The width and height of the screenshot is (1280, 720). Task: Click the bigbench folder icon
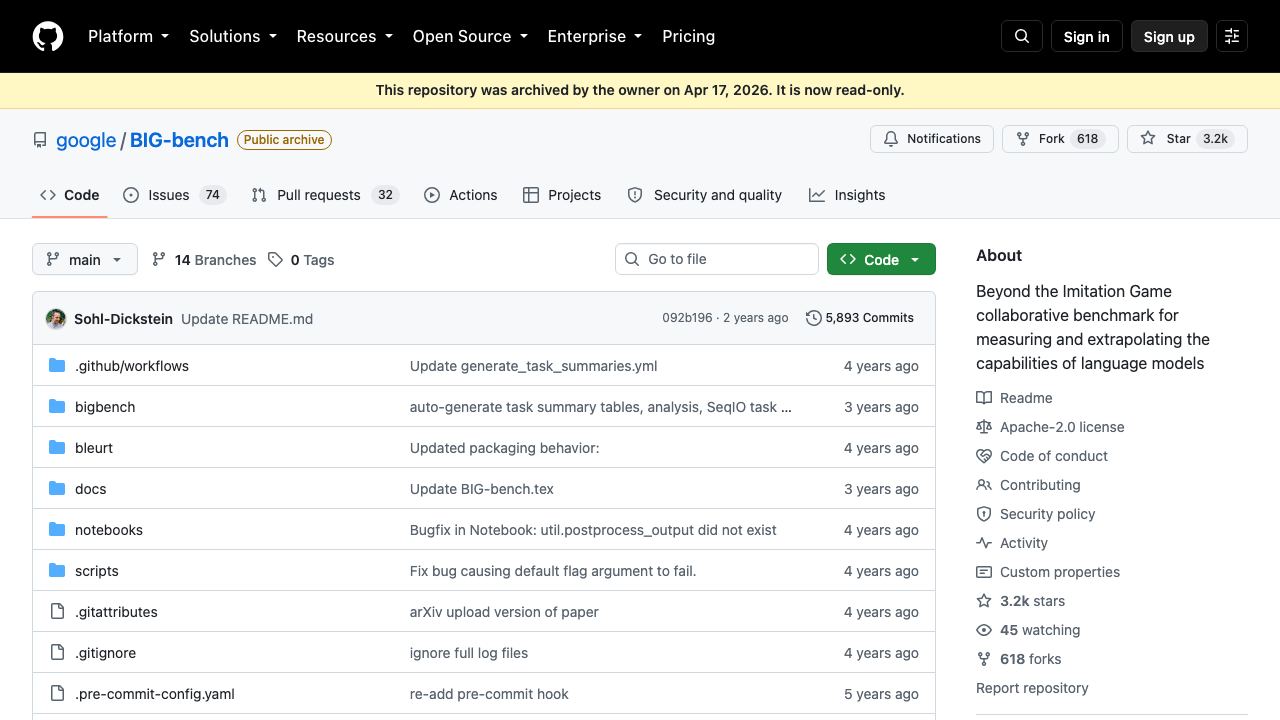click(x=57, y=407)
